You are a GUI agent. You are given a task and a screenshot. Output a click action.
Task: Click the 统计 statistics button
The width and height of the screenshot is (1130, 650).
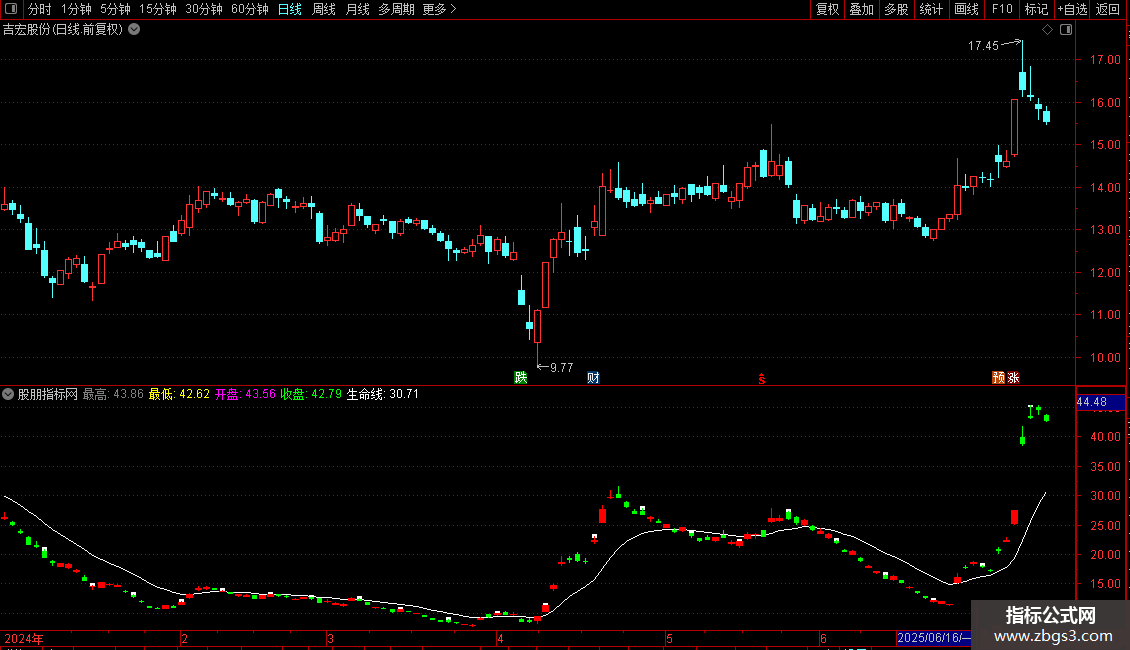[x=931, y=9]
